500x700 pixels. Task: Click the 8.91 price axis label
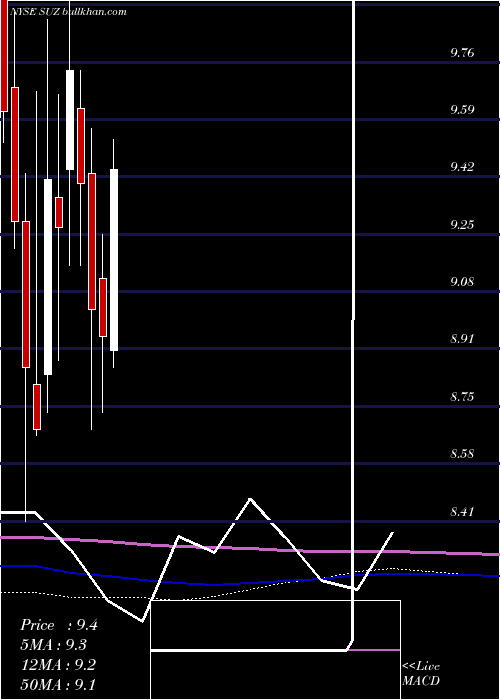[462, 339]
